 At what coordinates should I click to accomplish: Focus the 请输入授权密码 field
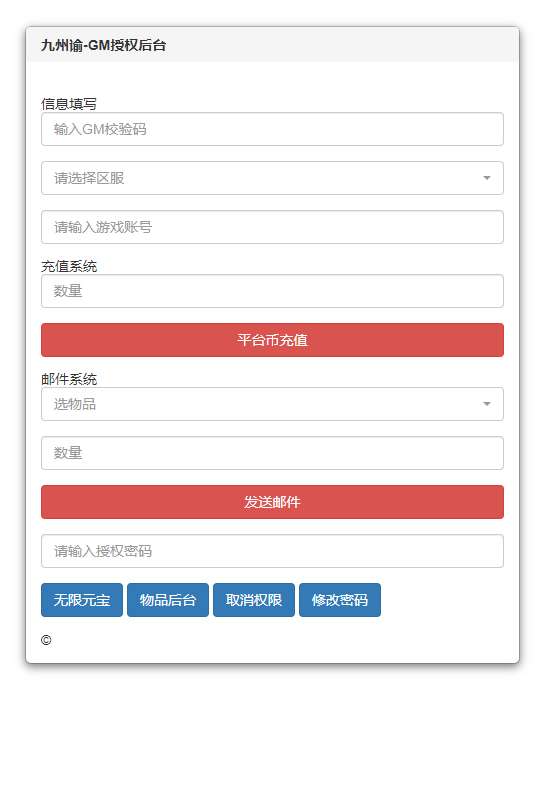(x=272, y=551)
